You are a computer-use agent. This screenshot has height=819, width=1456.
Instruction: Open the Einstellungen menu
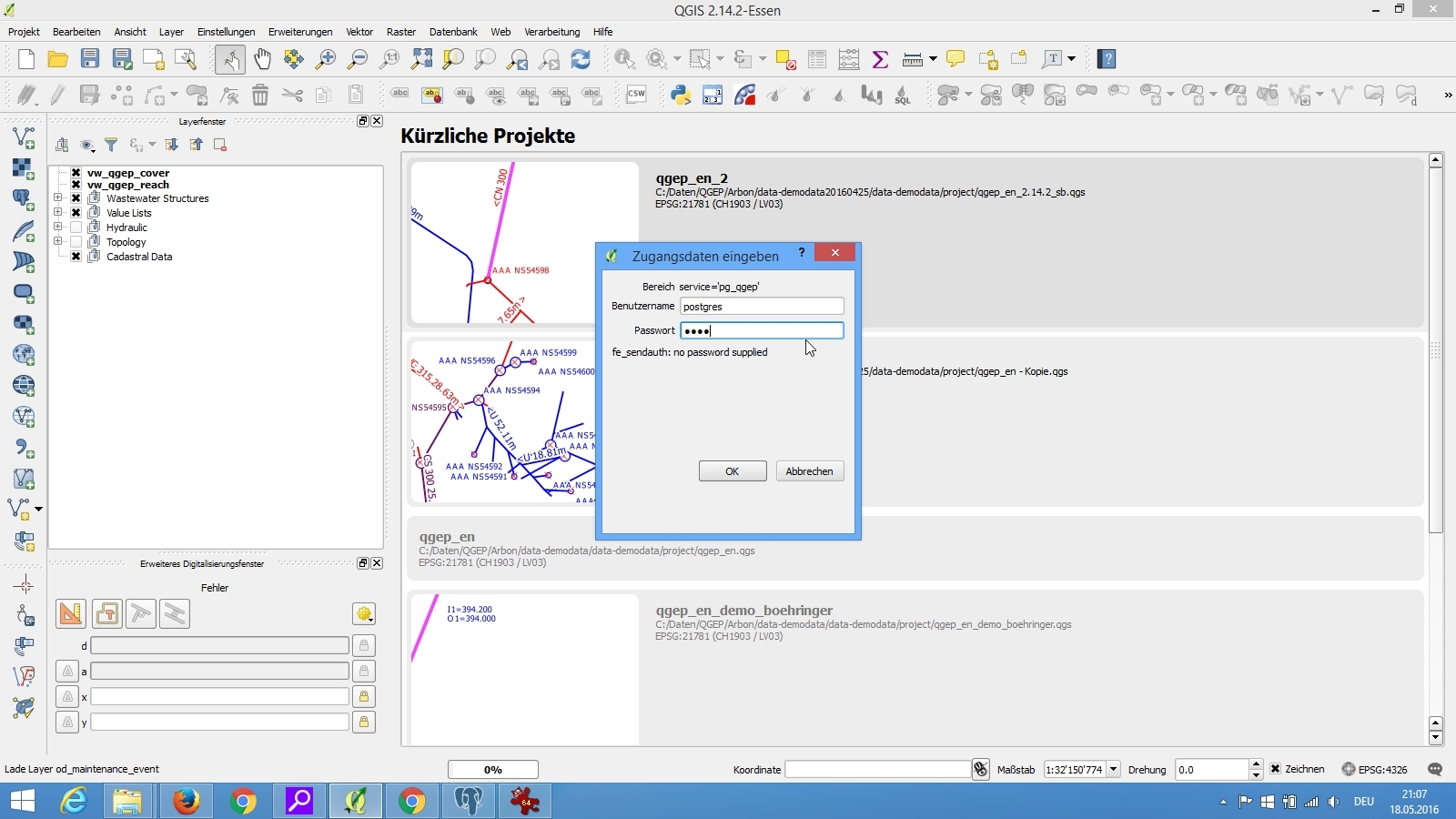pyautogui.click(x=227, y=32)
